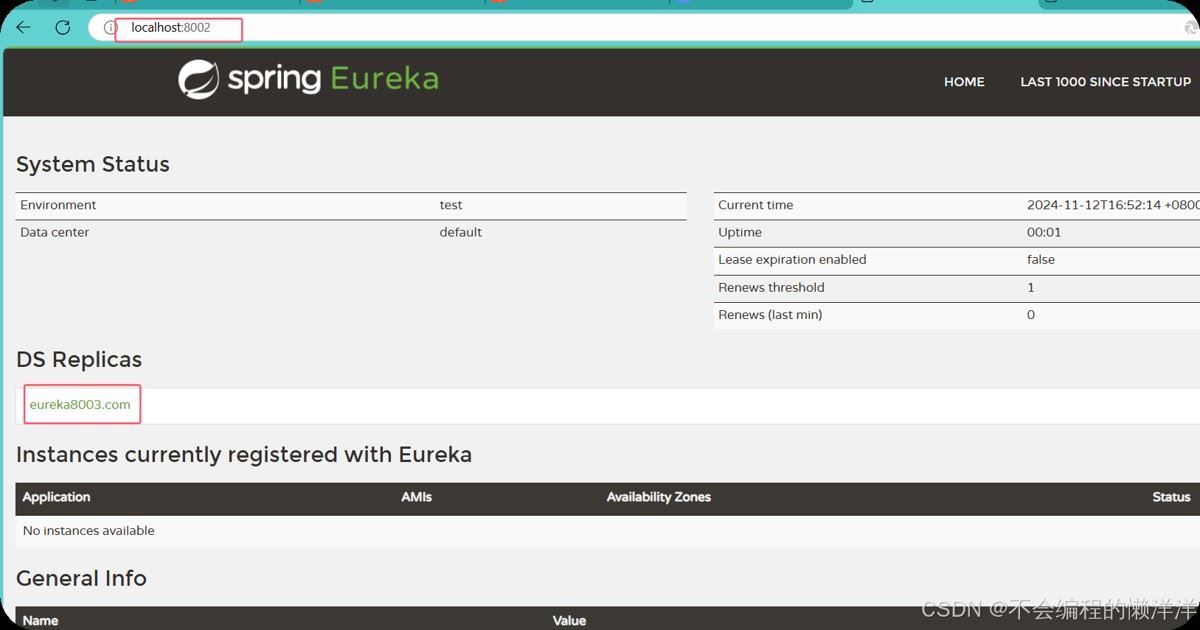Click the Application column header
The height and width of the screenshot is (630, 1200).
pyautogui.click(x=56, y=497)
